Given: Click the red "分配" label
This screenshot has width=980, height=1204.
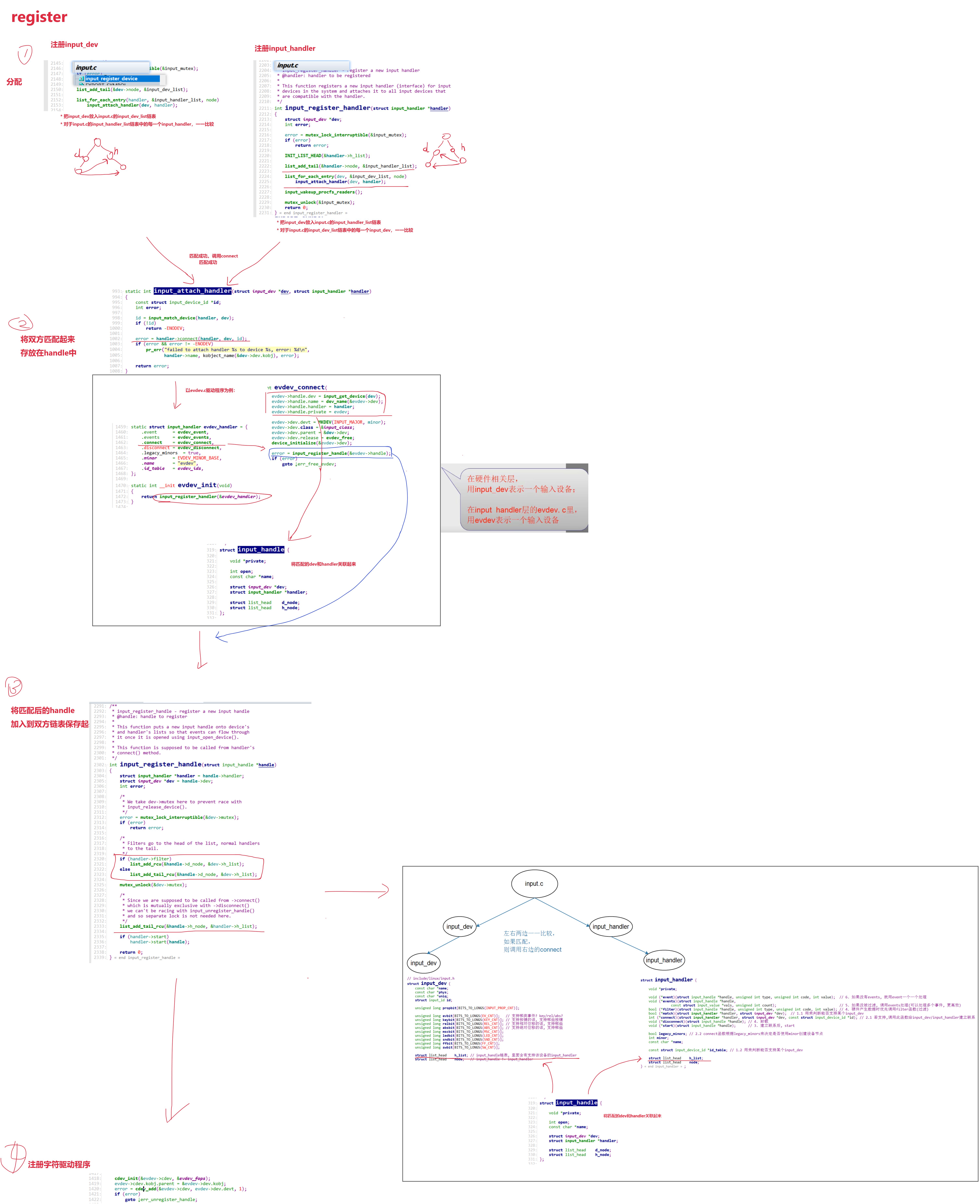Looking at the screenshot, I should [14, 82].
